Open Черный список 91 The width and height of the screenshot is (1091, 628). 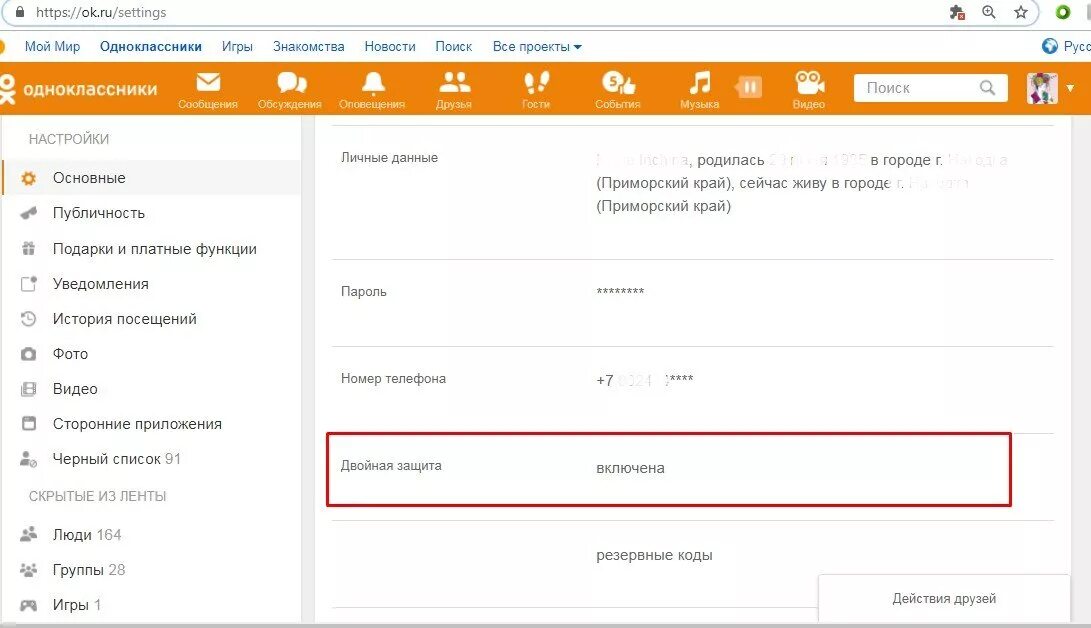152,459
